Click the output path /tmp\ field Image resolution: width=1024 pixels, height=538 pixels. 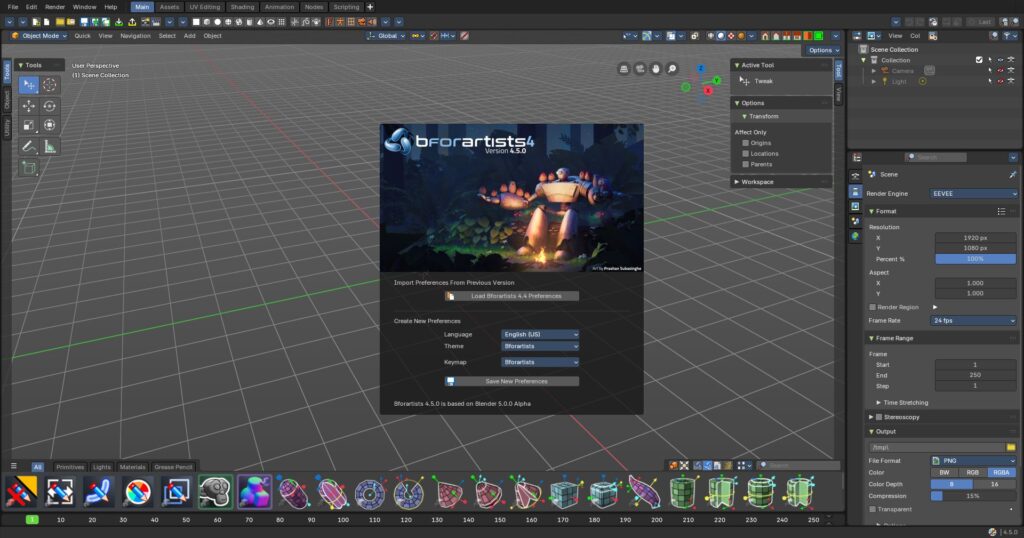coord(937,447)
